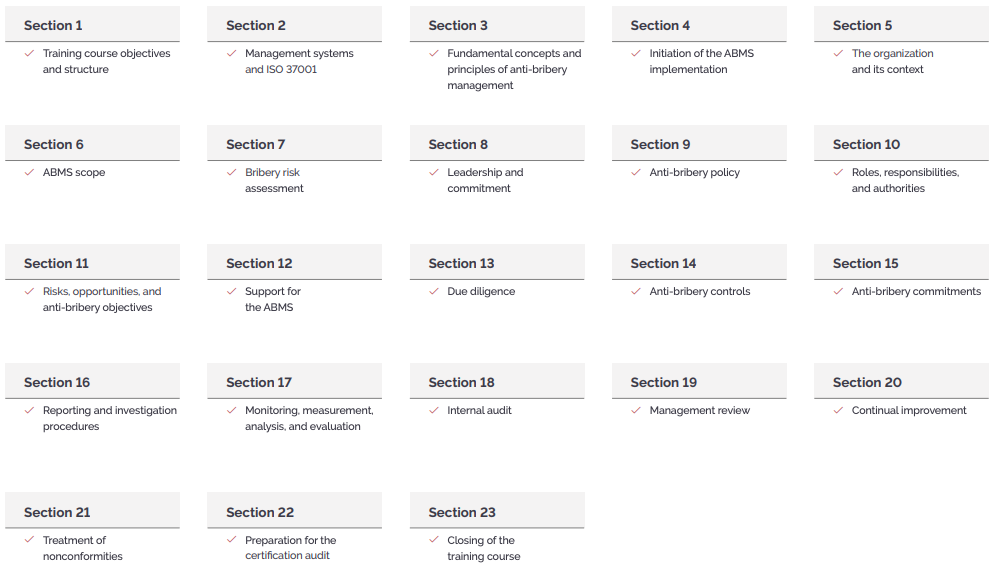Click the checkmark next to ABMS scope
This screenshot has width=996, height=579.
pyautogui.click(x=29, y=172)
